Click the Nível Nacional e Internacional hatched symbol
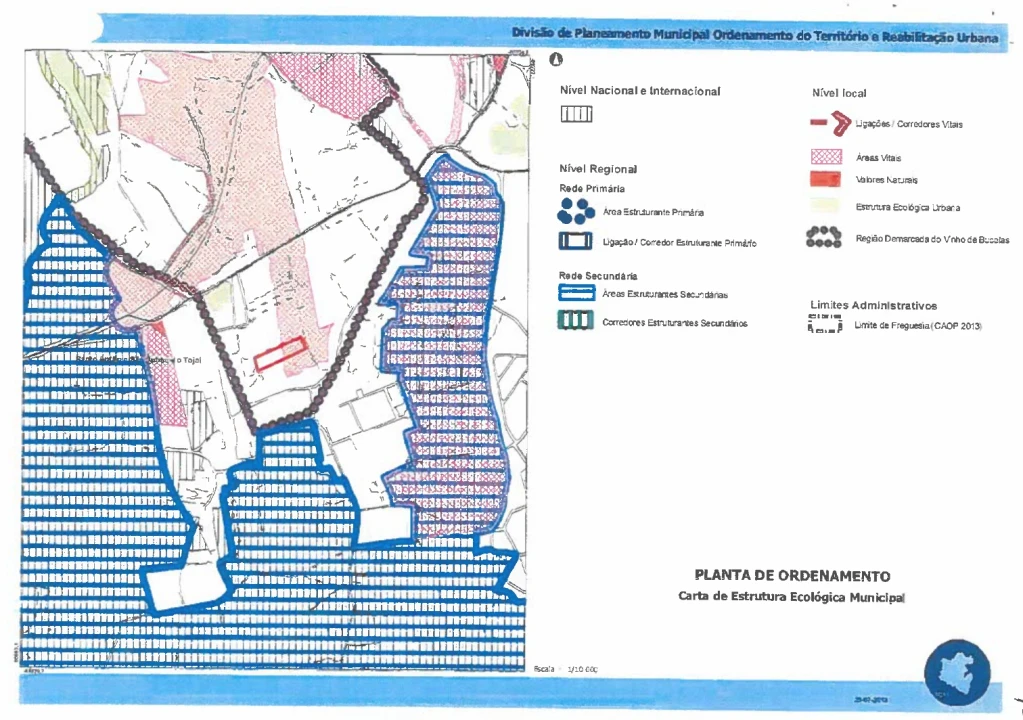 point(577,114)
